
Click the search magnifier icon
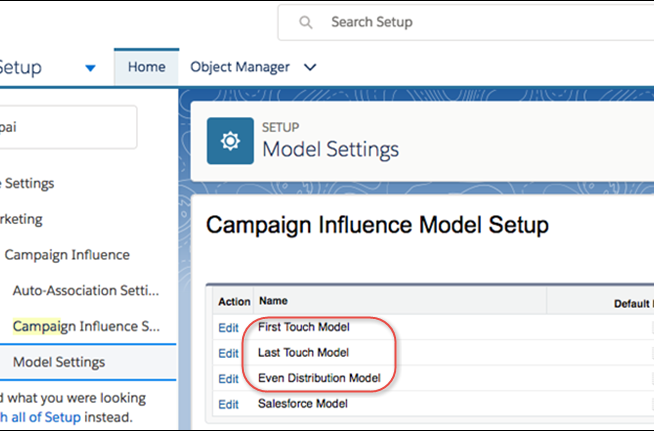306,23
